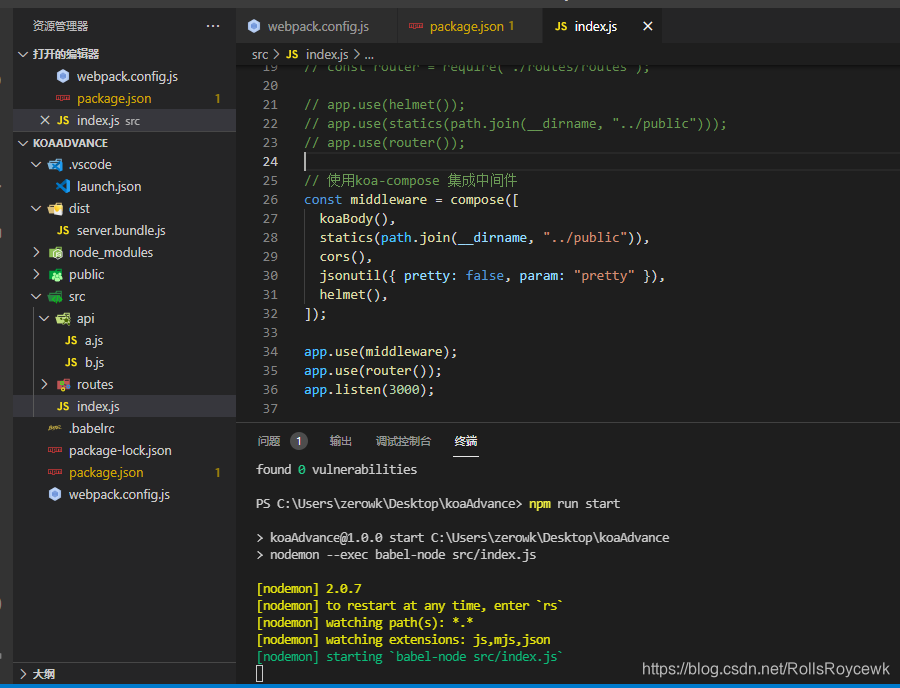Click the launch.json VS Code icon
Screen dimensions: 900x688
point(63,186)
